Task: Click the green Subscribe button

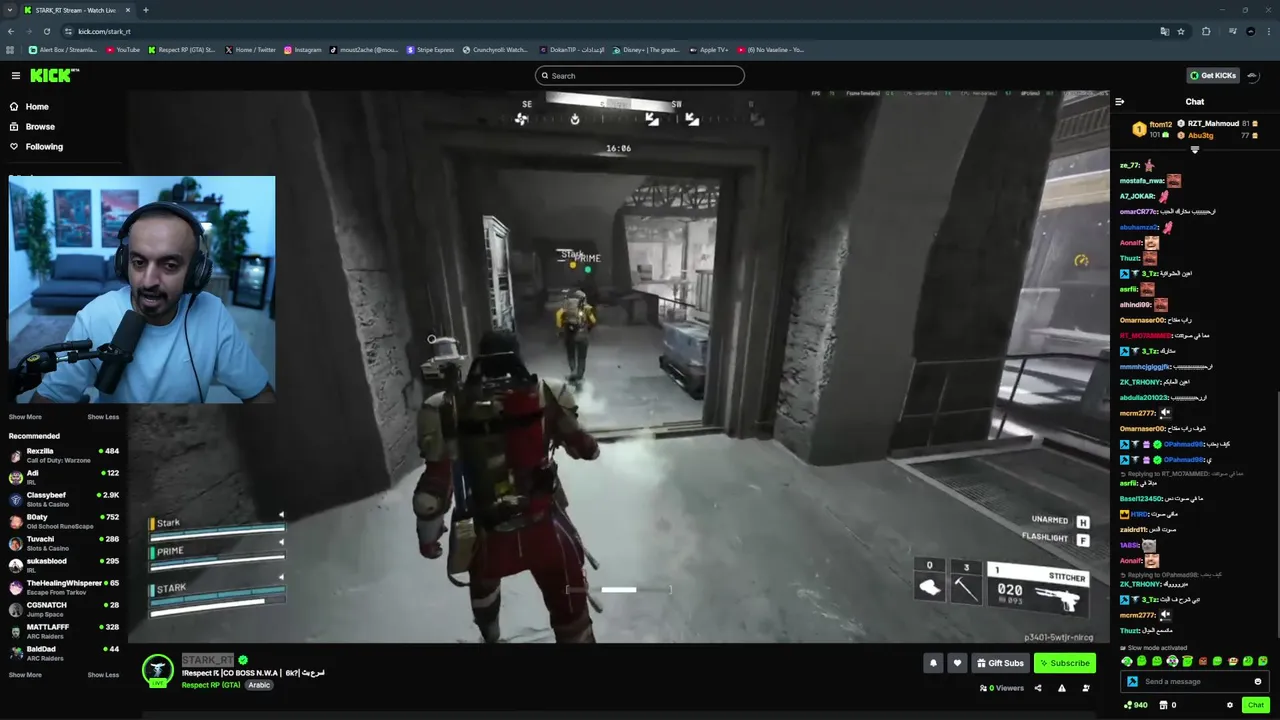Action: click(x=1064, y=662)
